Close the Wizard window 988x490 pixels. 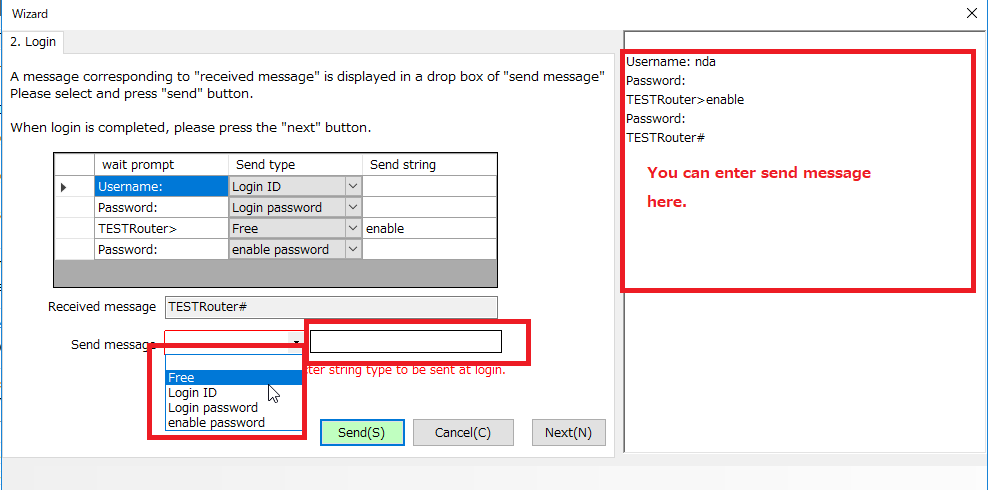tap(971, 14)
